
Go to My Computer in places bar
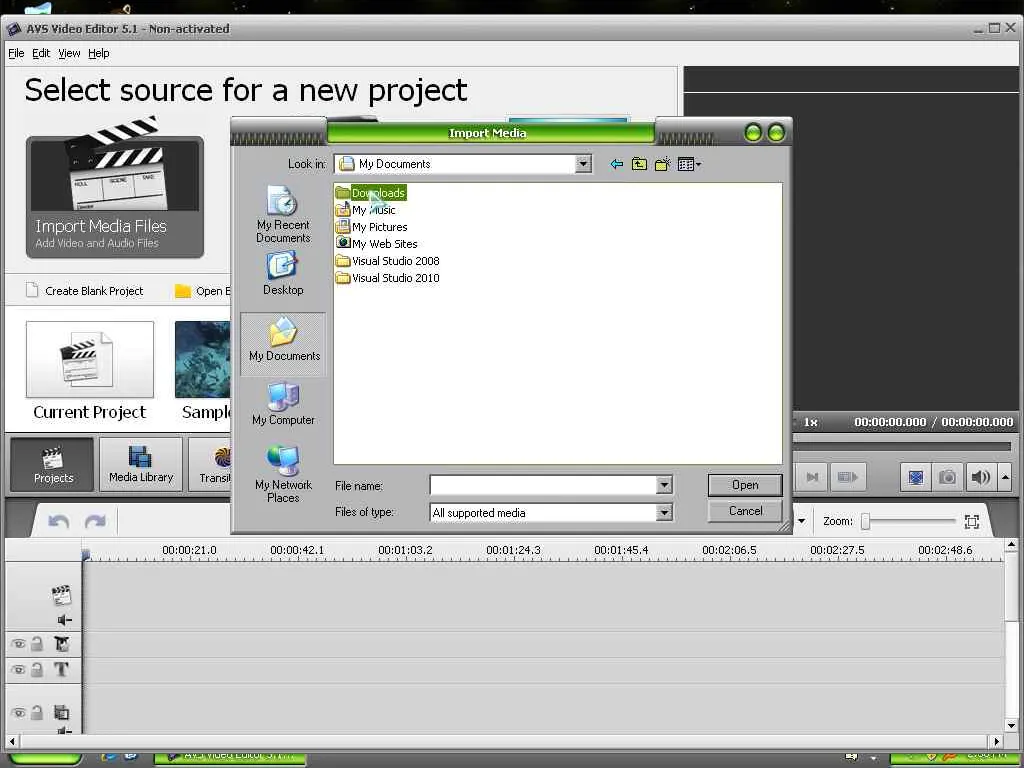point(283,404)
